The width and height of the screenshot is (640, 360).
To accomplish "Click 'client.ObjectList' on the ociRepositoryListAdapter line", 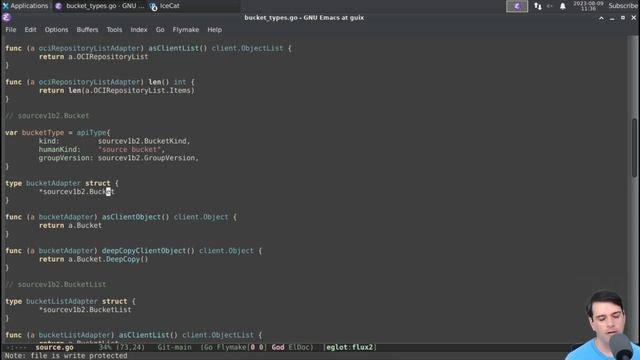I will click(x=247, y=48).
